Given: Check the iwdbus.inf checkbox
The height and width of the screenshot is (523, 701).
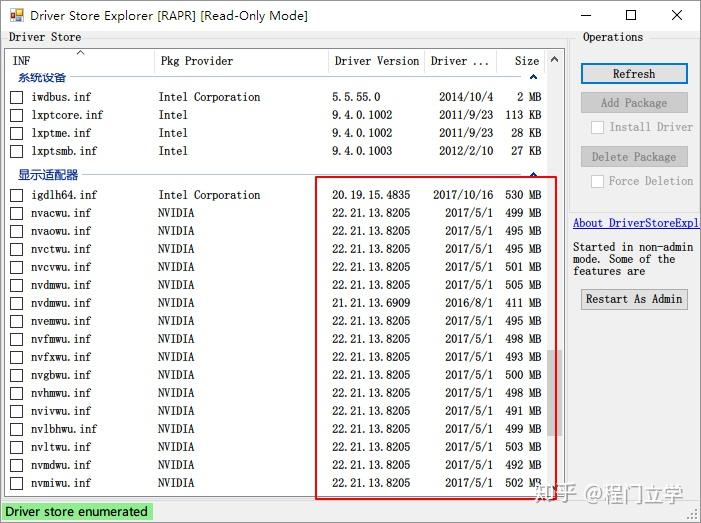Looking at the screenshot, I should [x=17, y=97].
